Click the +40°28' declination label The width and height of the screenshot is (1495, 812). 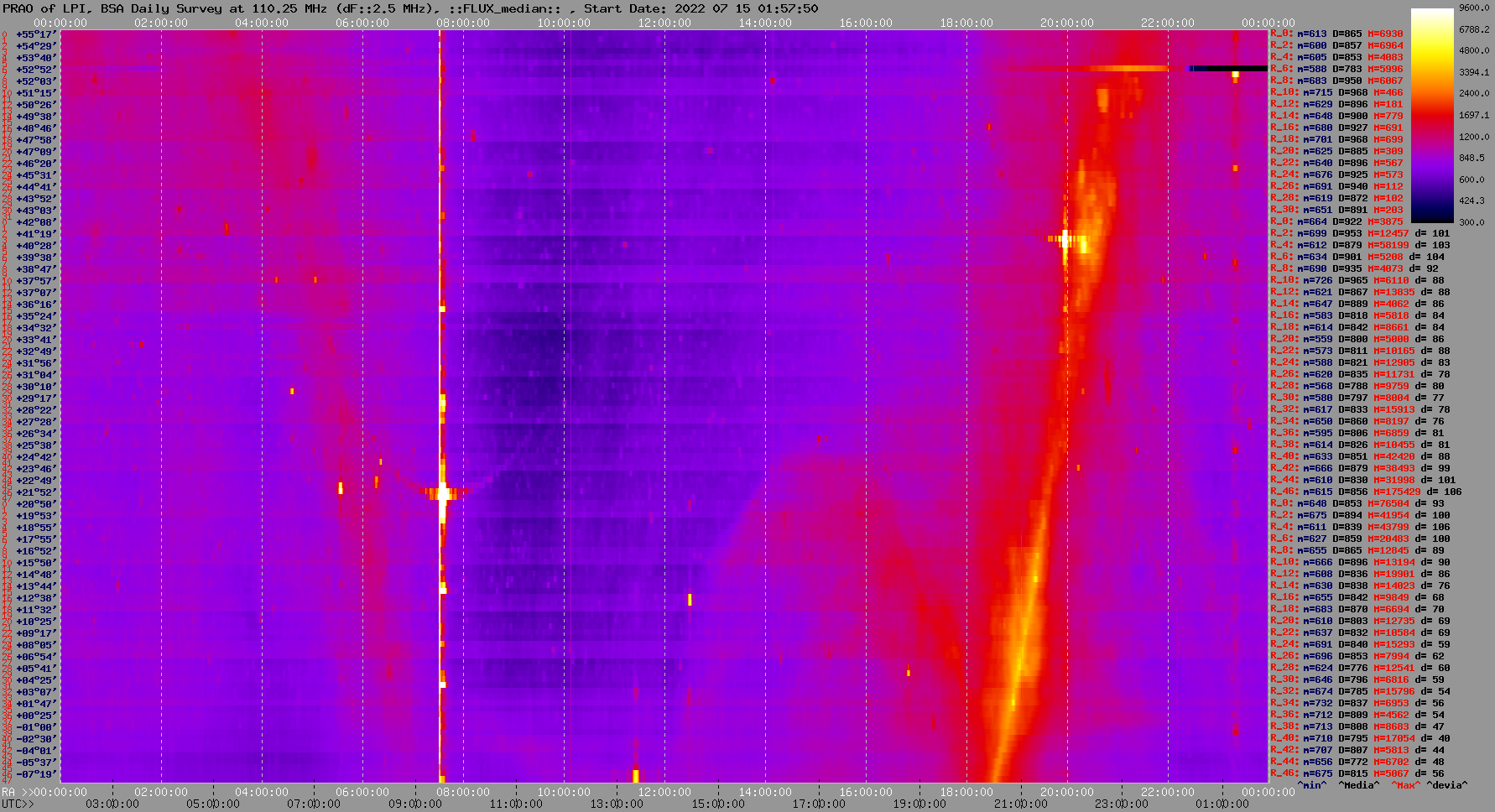(x=35, y=246)
